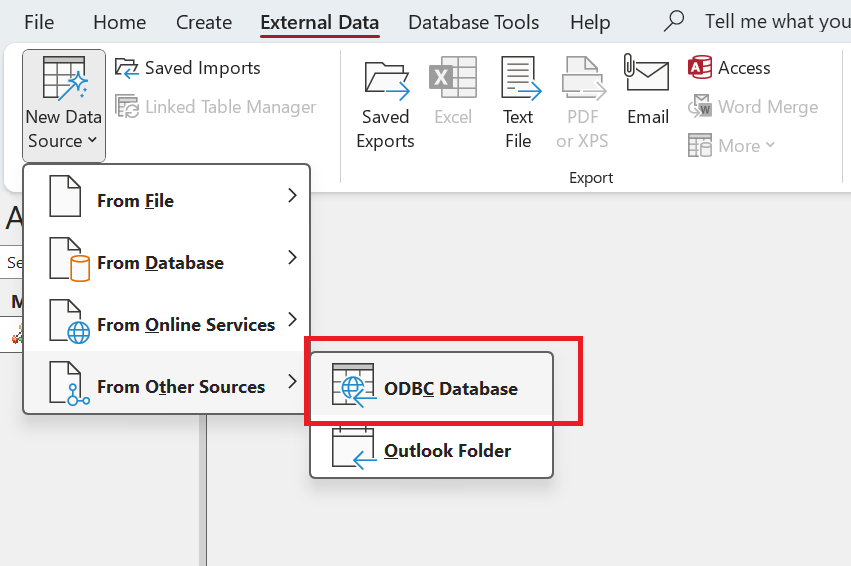Choose Outlook Folder option
The image size is (851, 566).
click(x=432, y=447)
